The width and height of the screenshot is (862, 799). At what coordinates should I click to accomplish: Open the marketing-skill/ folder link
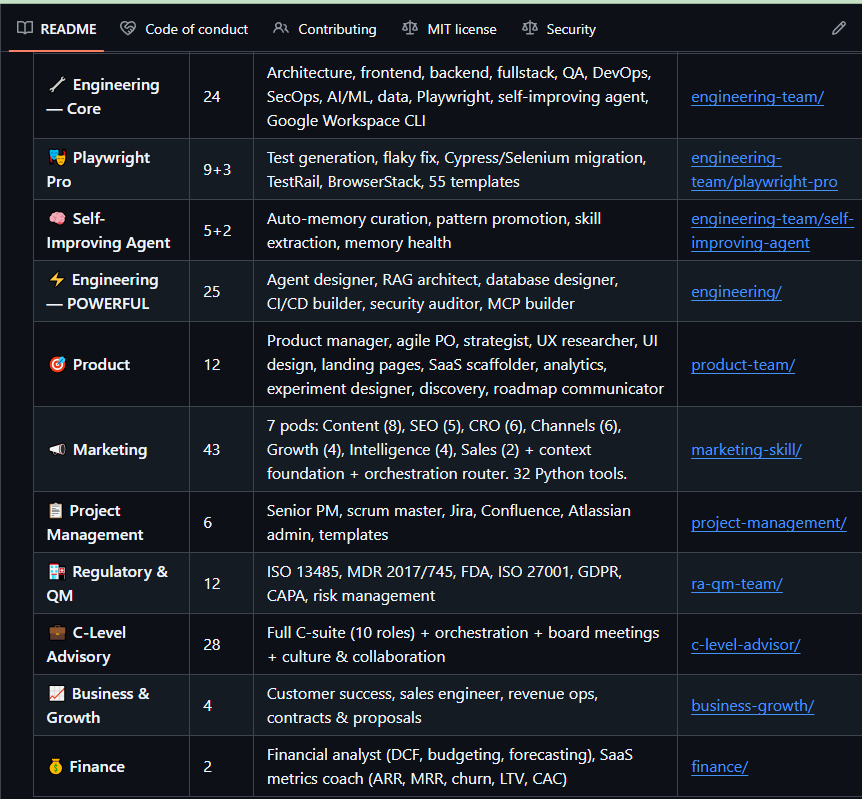pyautogui.click(x=746, y=450)
